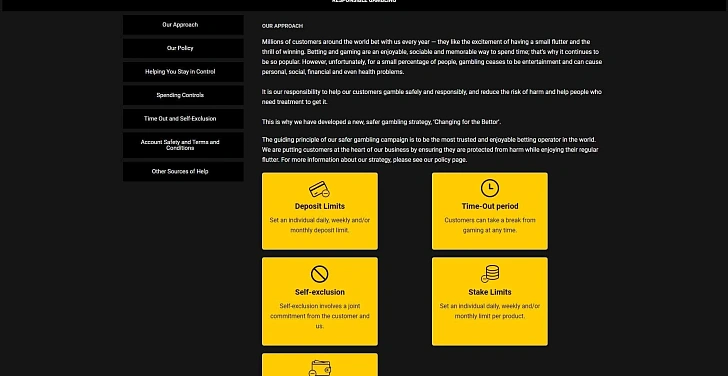Viewport: 728px width, 376px height.
Task: Click 'Self-exclusion involves a joint commitment' text
Action: pos(319,316)
